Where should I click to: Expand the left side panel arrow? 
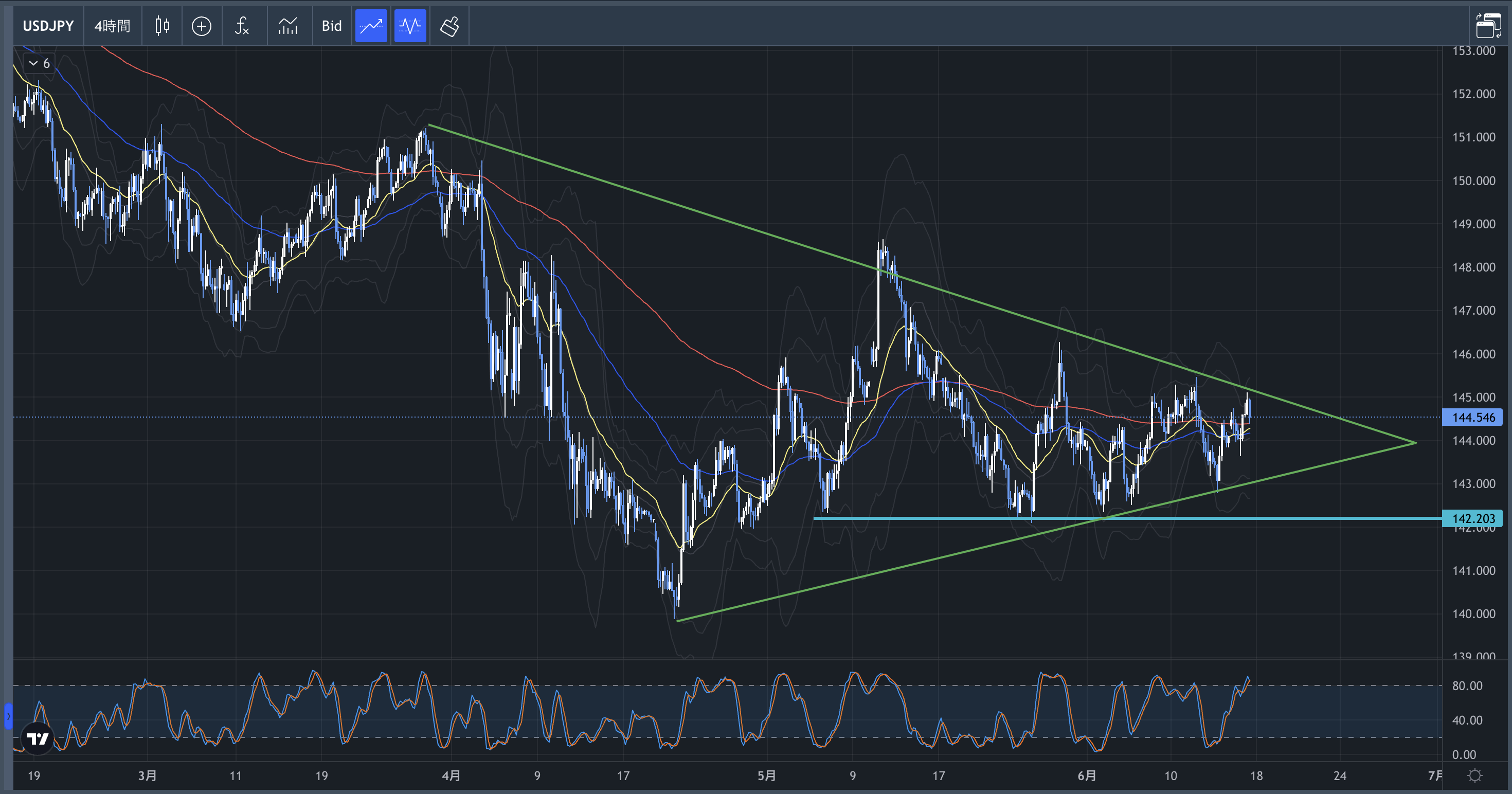(8, 716)
